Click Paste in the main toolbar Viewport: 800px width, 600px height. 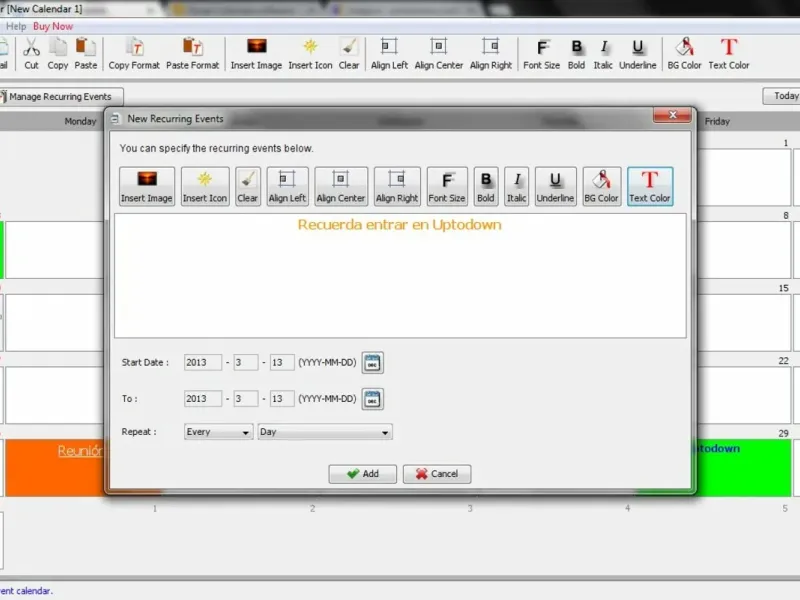click(x=85, y=54)
